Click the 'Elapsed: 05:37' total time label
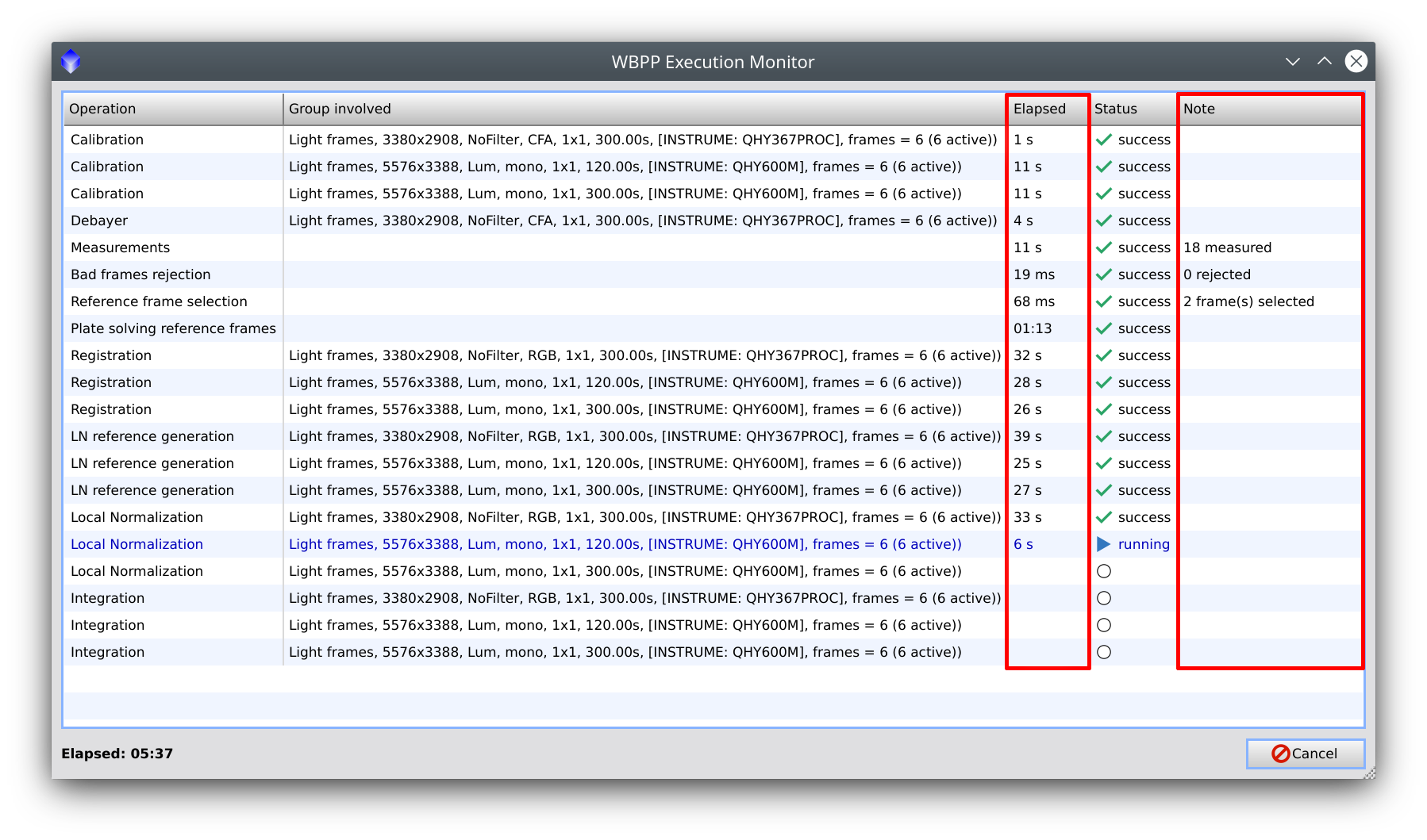The height and width of the screenshot is (840, 1427). coord(117,754)
